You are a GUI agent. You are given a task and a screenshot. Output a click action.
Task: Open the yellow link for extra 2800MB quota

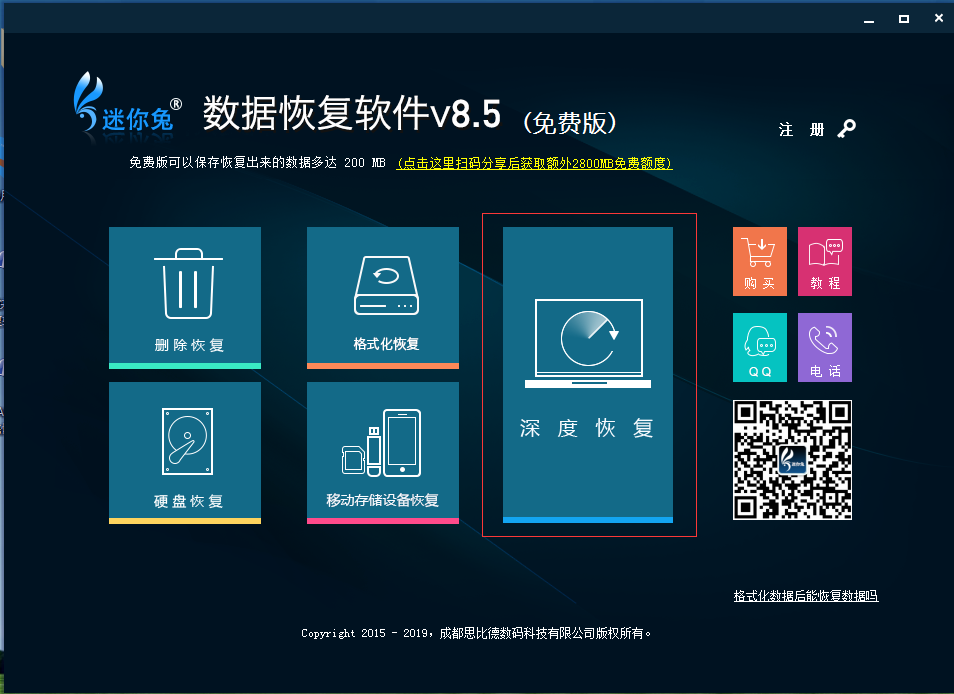[534, 163]
